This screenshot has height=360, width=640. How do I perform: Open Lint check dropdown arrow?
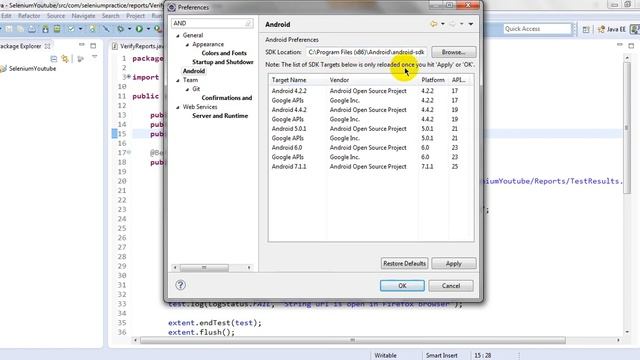(80, 29)
